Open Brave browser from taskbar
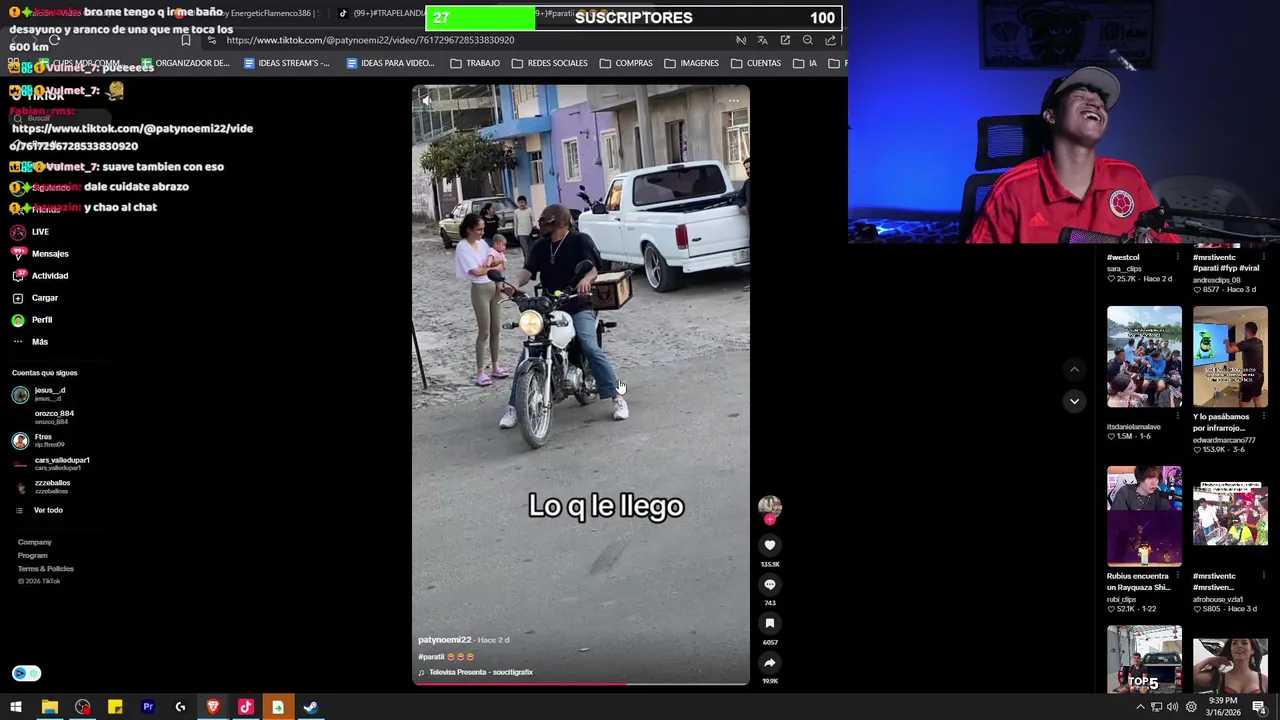This screenshot has width=1280, height=720. [213, 707]
